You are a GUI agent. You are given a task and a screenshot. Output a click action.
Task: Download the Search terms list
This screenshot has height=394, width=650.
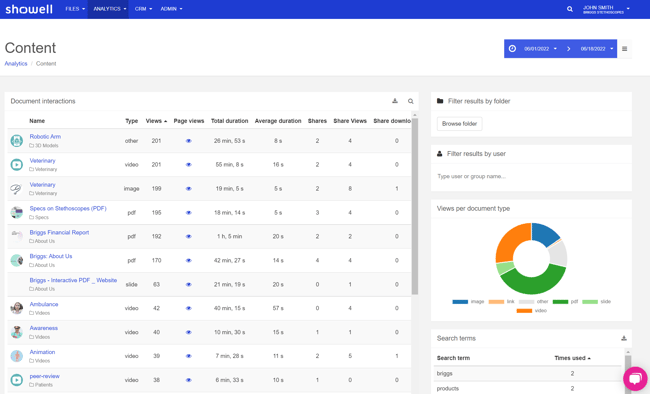click(623, 338)
